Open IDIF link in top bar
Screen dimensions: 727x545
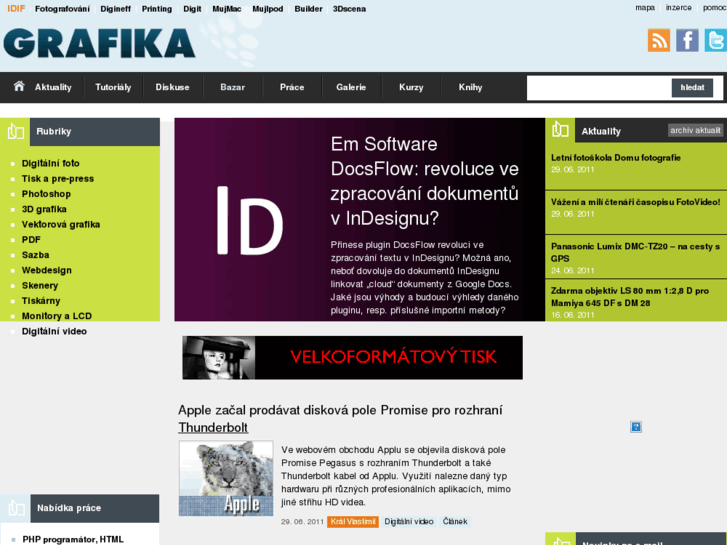click(16, 9)
